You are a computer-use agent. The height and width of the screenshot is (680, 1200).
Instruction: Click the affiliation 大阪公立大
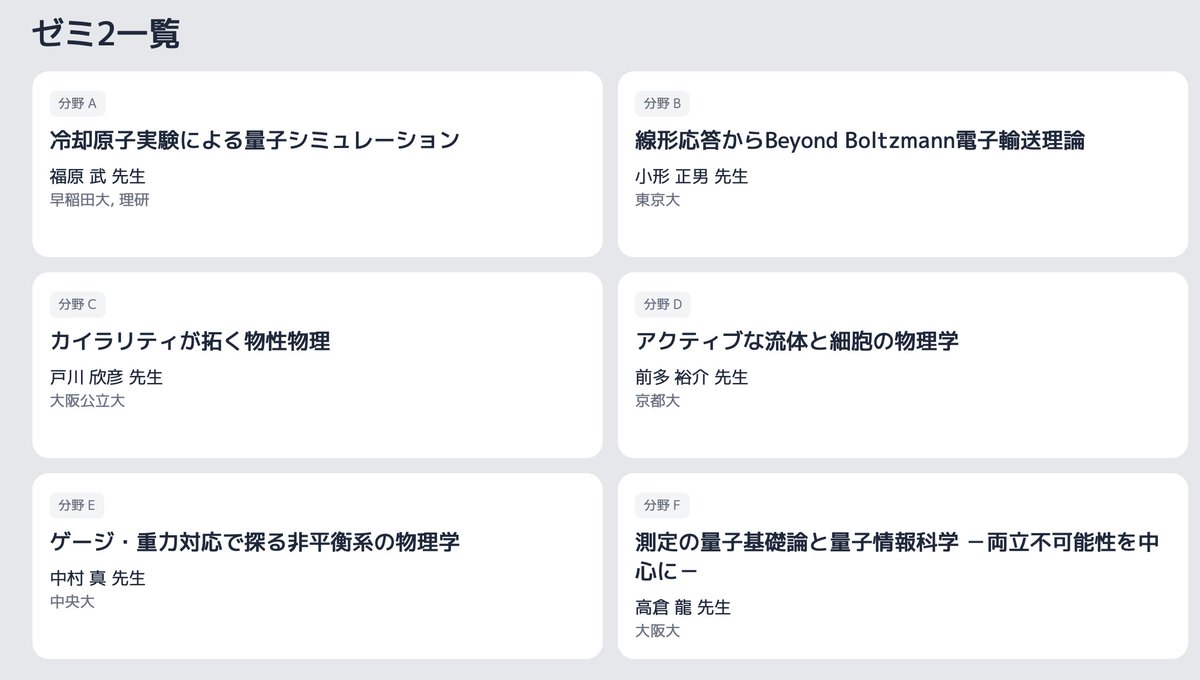[x=87, y=401]
